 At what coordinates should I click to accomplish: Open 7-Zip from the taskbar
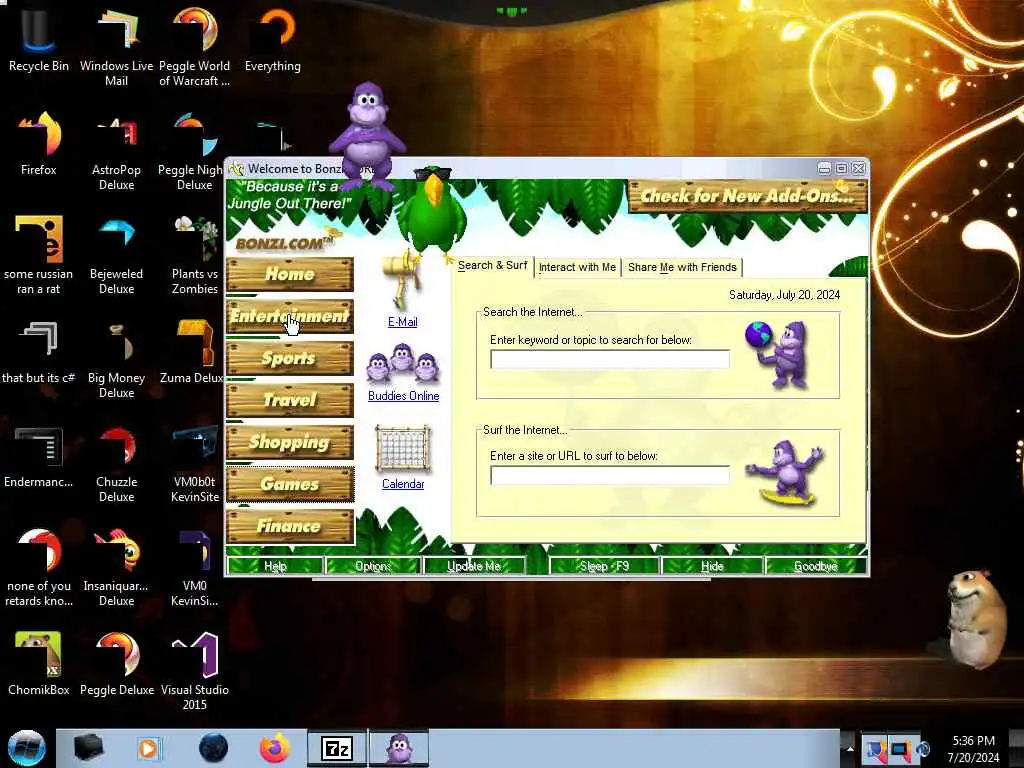(x=337, y=748)
